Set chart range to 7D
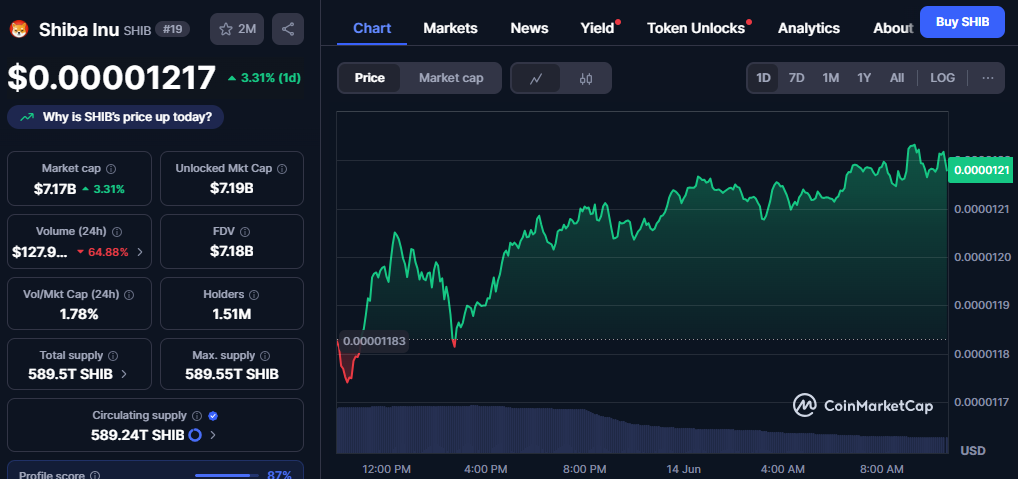The image size is (1018, 479). coord(796,78)
